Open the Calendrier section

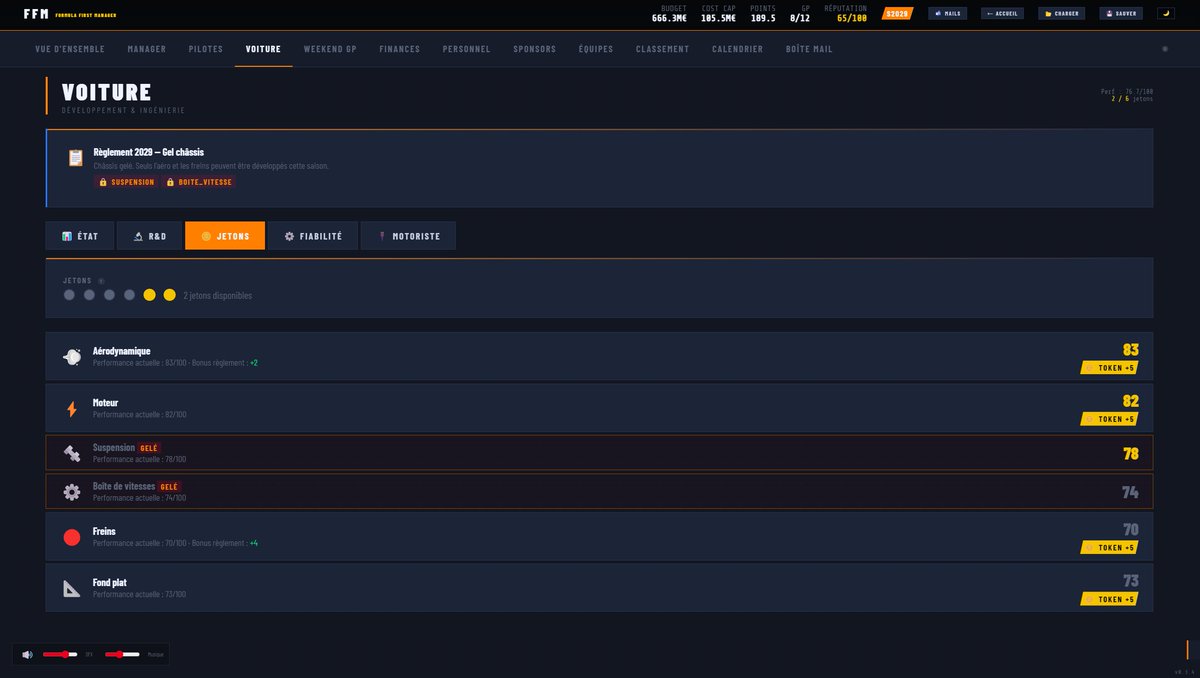(738, 49)
